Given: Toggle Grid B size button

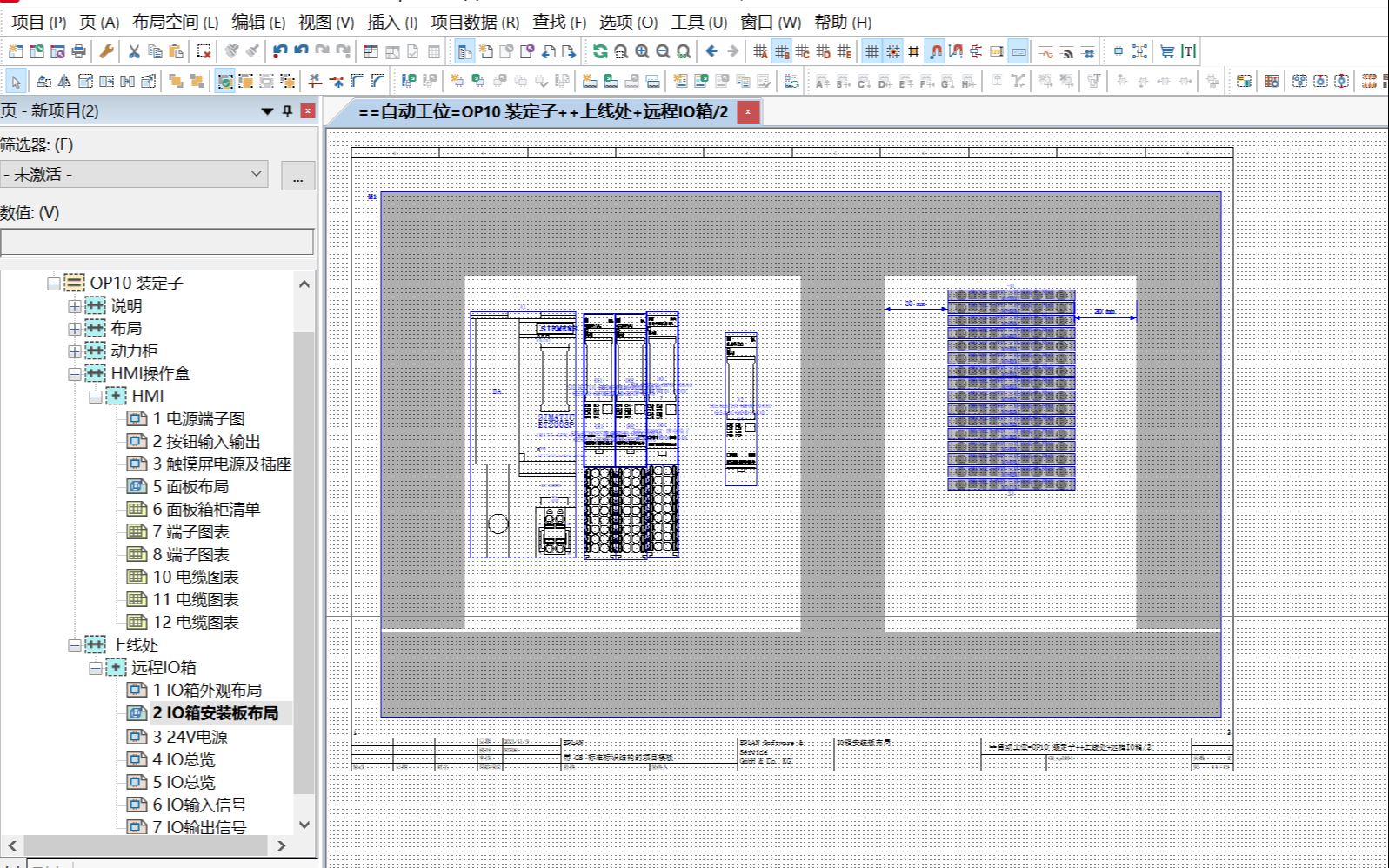Looking at the screenshot, I should (782, 52).
